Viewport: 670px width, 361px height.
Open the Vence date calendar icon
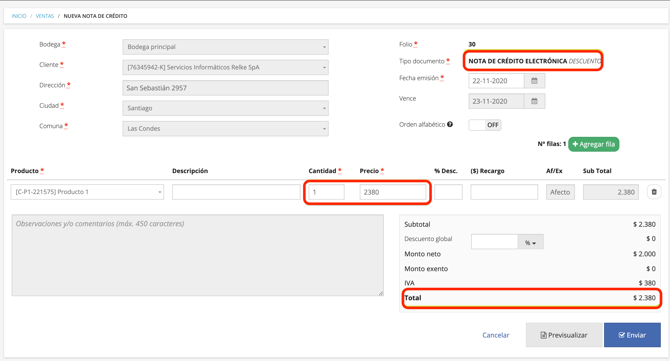[534, 101]
